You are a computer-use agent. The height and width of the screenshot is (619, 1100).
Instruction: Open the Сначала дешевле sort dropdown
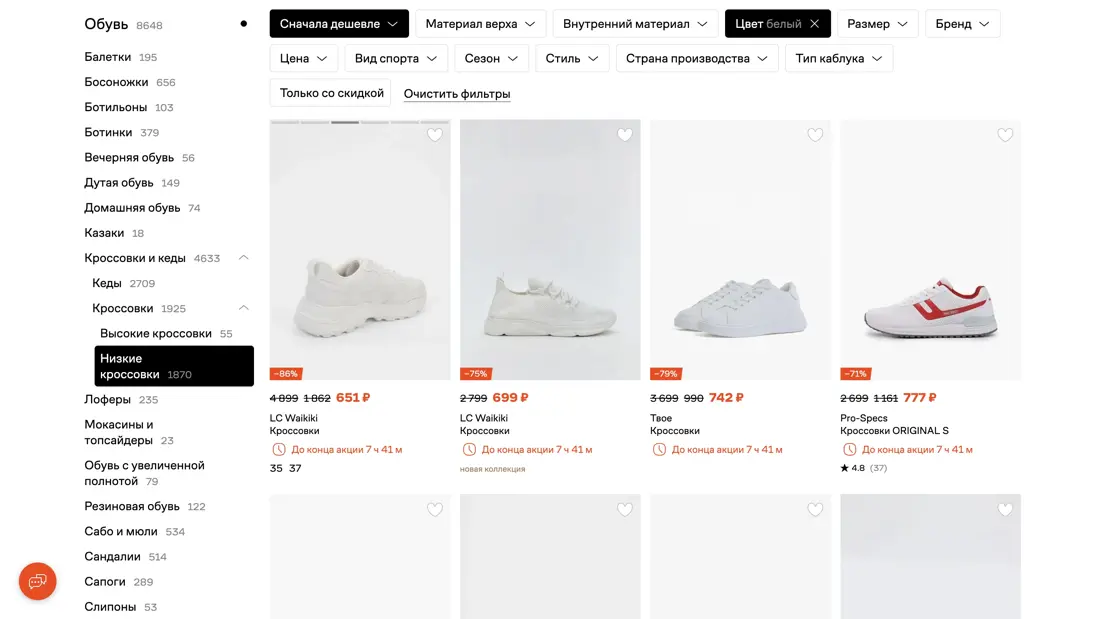coord(339,24)
